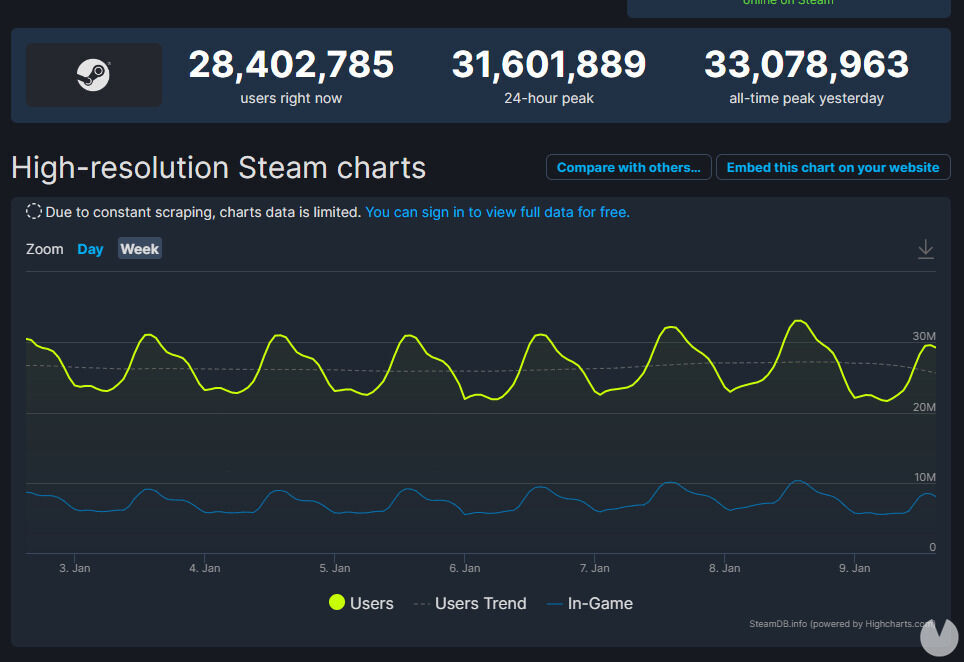Download chart data via arrow icon

tap(925, 249)
